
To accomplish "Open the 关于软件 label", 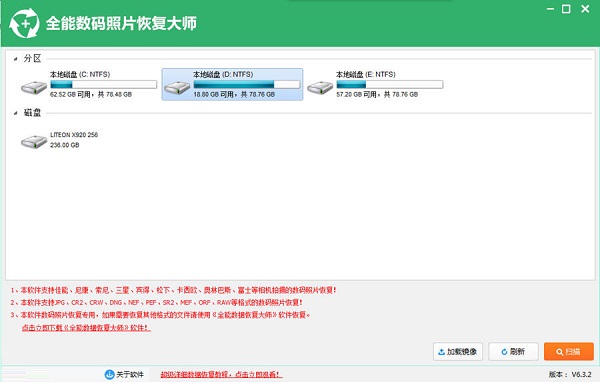I will (130, 374).
